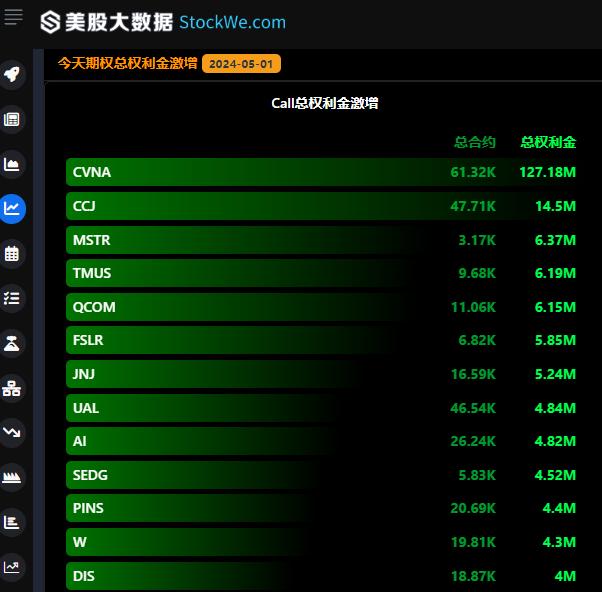Open the checklist icon in sidebar
Viewport: 602px width, 592px height.
tap(12, 298)
